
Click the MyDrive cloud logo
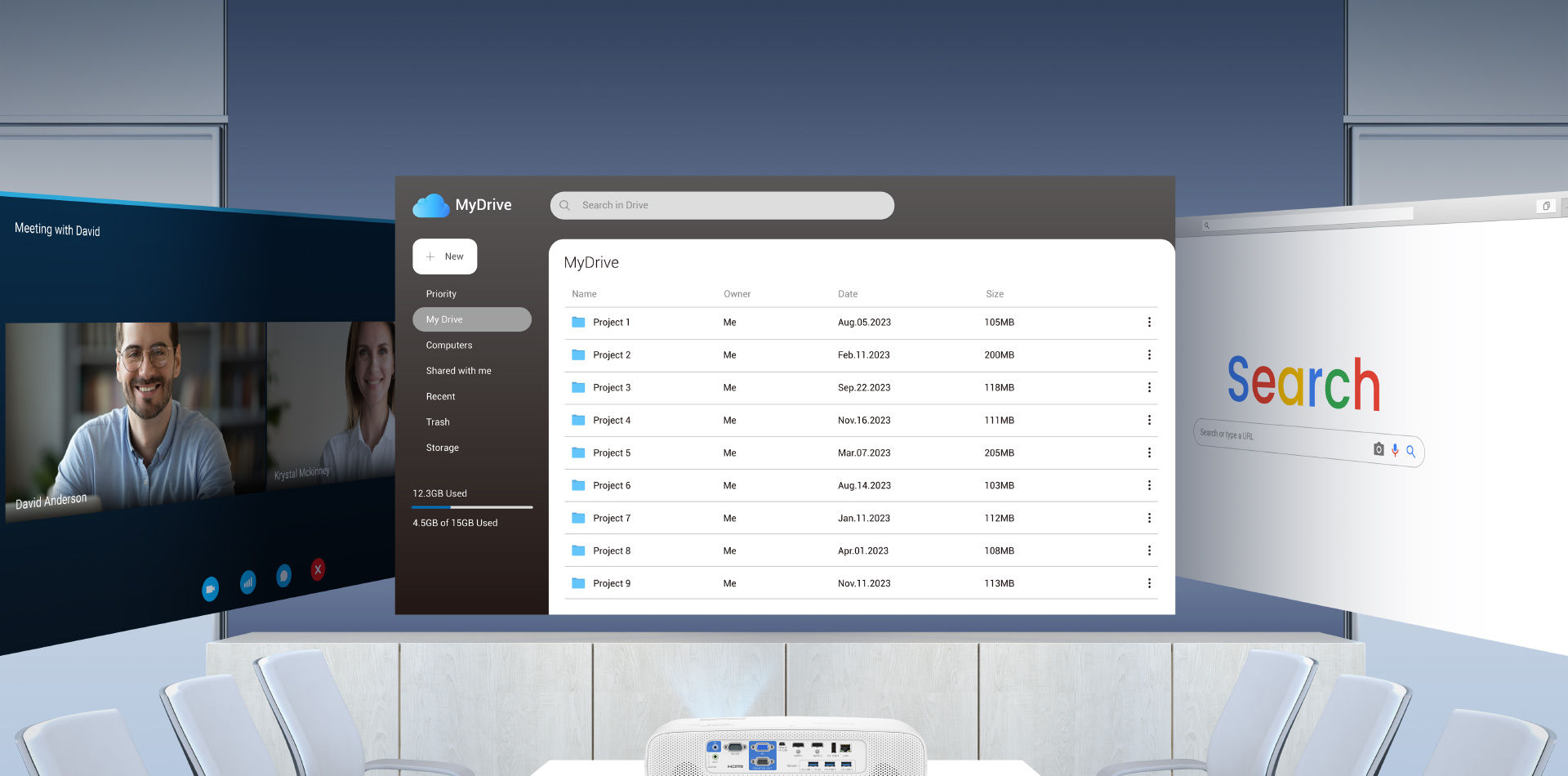(x=430, y=205)
